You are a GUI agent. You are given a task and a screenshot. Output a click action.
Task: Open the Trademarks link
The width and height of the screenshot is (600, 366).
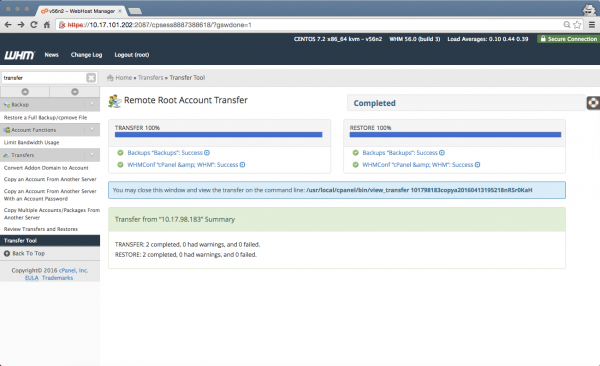tap(57, 278)
